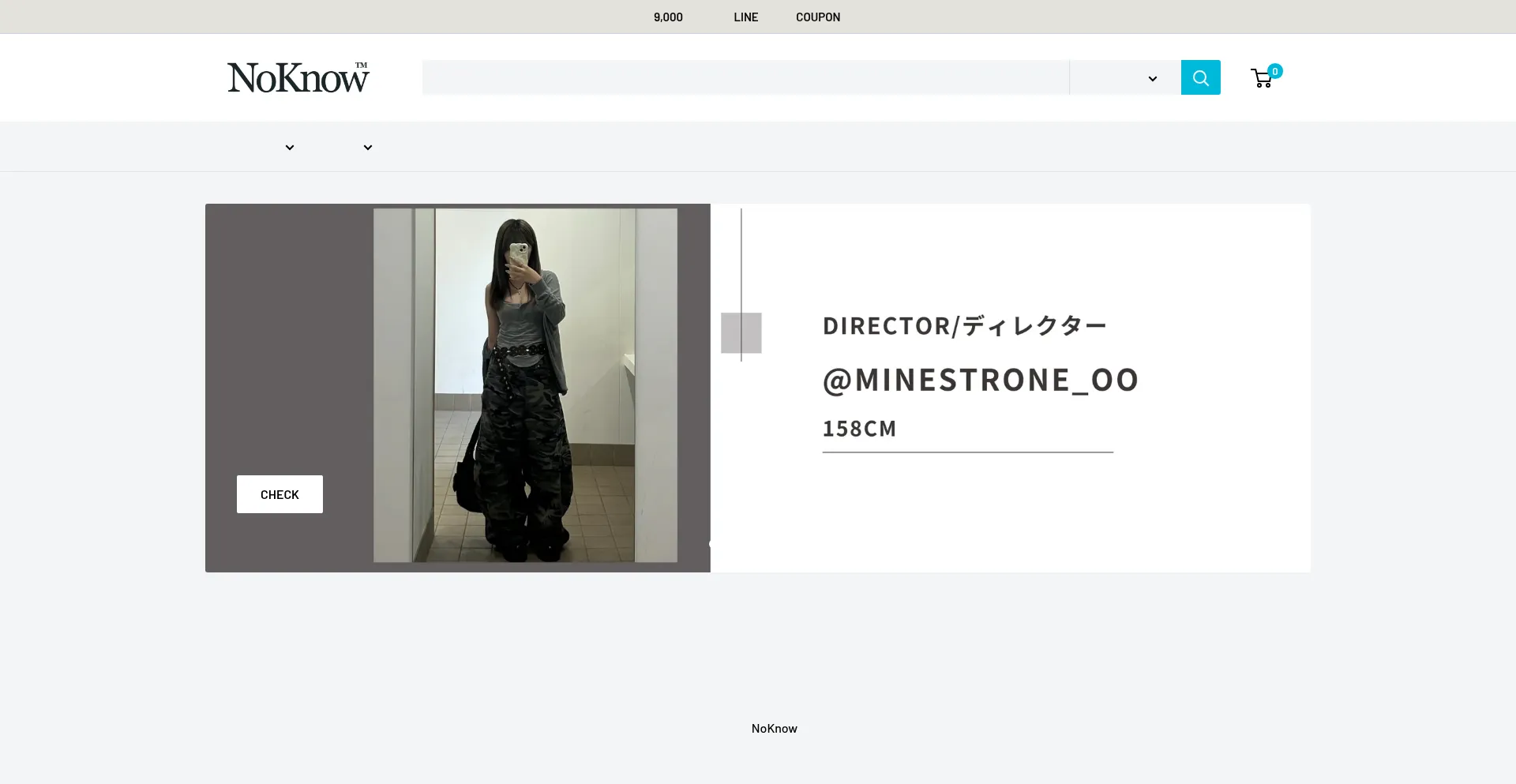Select COUPON in the top bar
Screen dimensions: 1516x784
(x=817, y=17)
